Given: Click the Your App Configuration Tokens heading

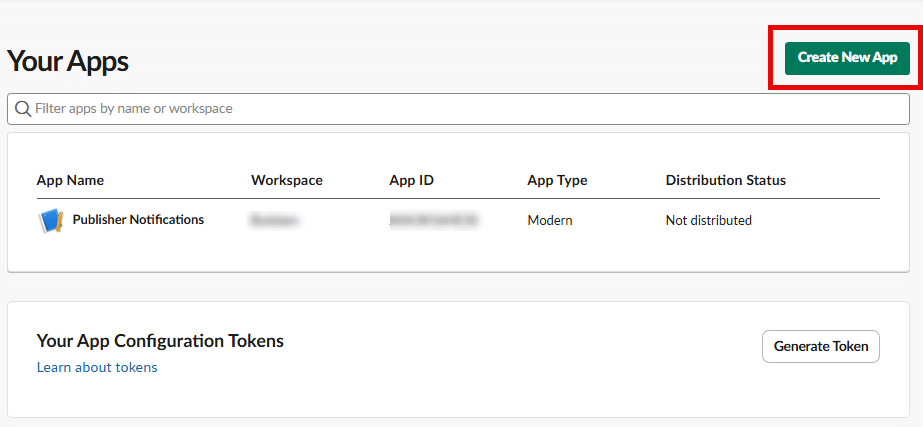Looking at the screenshot, I should (160, 341).
